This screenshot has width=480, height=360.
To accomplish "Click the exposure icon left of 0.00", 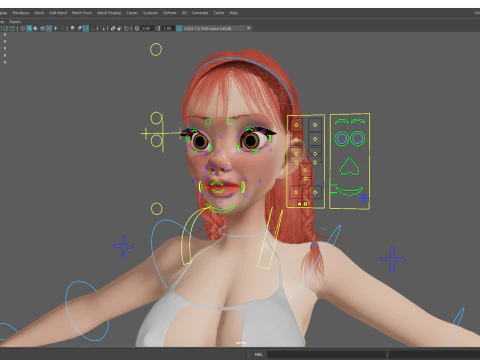I will tap(137, 28).
